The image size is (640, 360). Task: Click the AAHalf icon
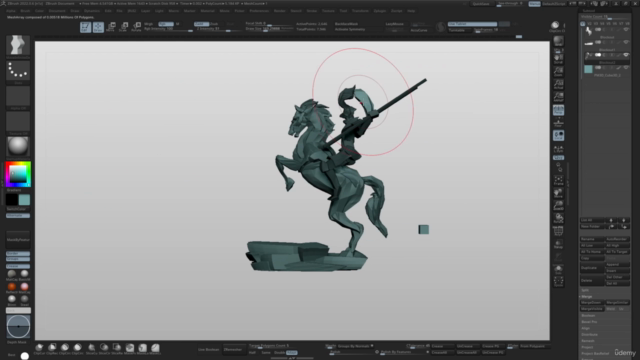[x=558, y=97]
